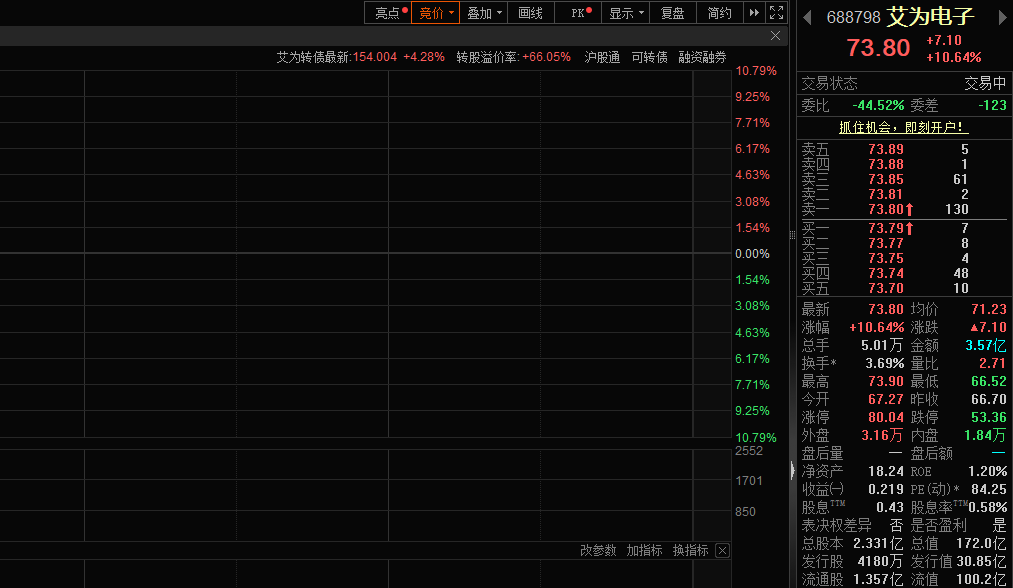Click the 委差 -123 value
The image size is (1013, 588).
992,105
